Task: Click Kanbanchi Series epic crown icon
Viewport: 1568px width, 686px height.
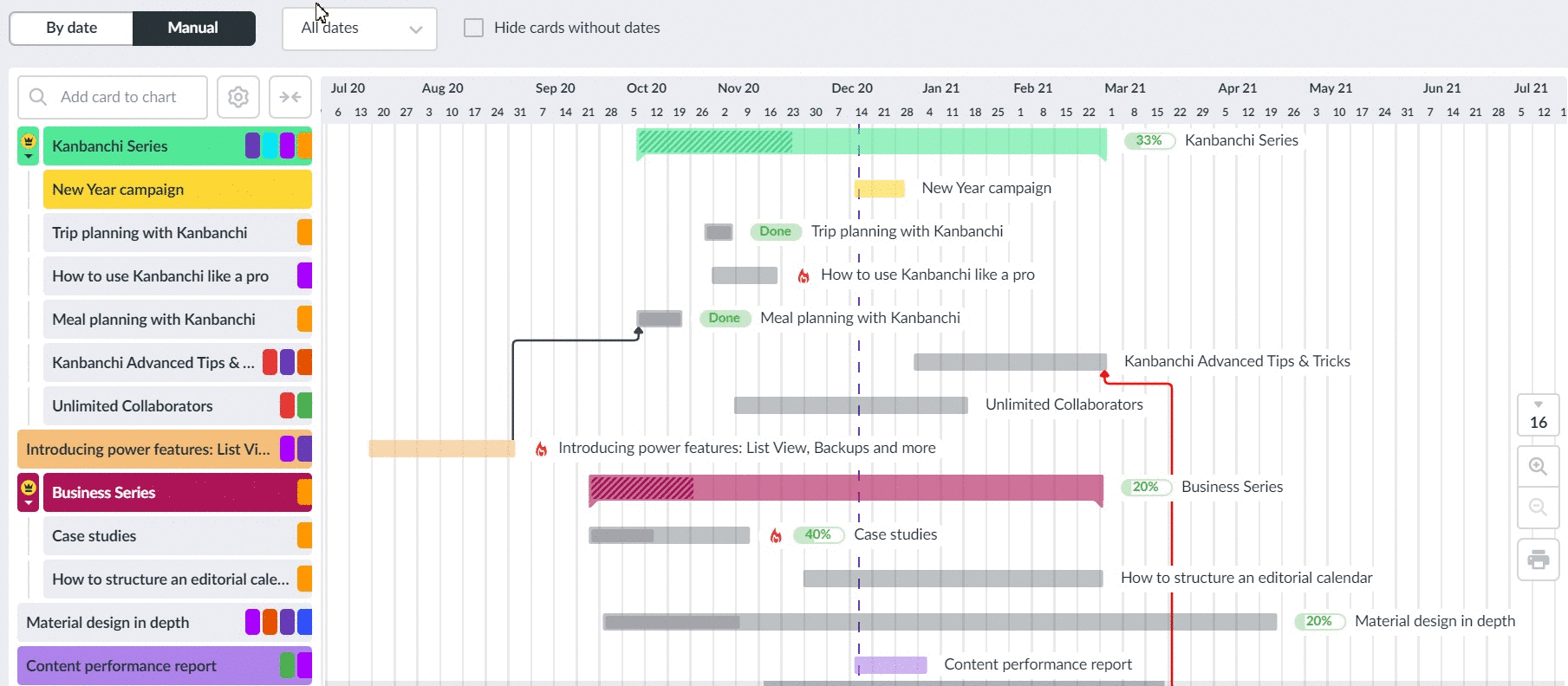Action: pyautogui.click(x=29, y=139)
